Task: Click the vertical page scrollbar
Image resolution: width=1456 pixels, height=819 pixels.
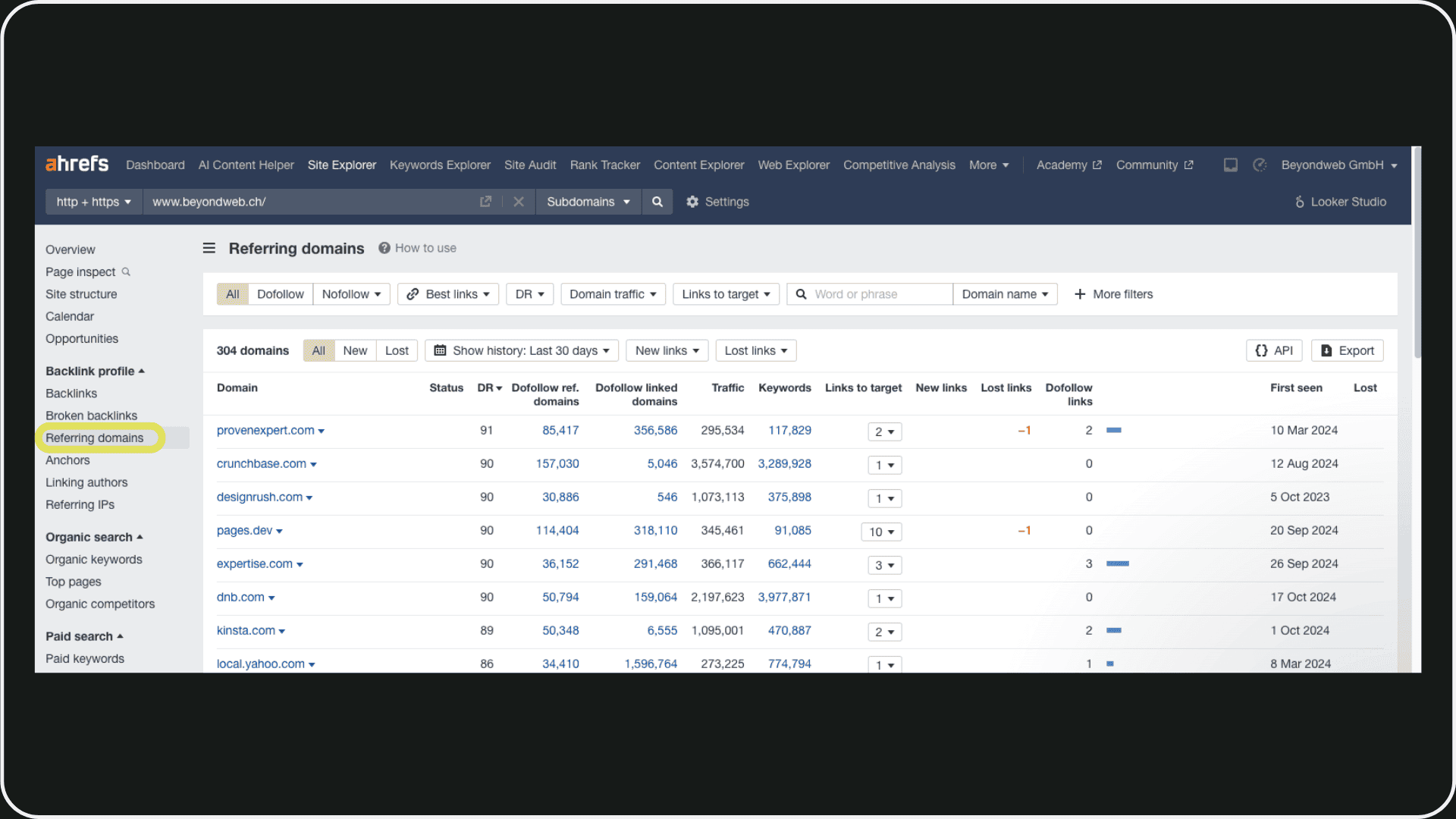Action: (1417, 253)
